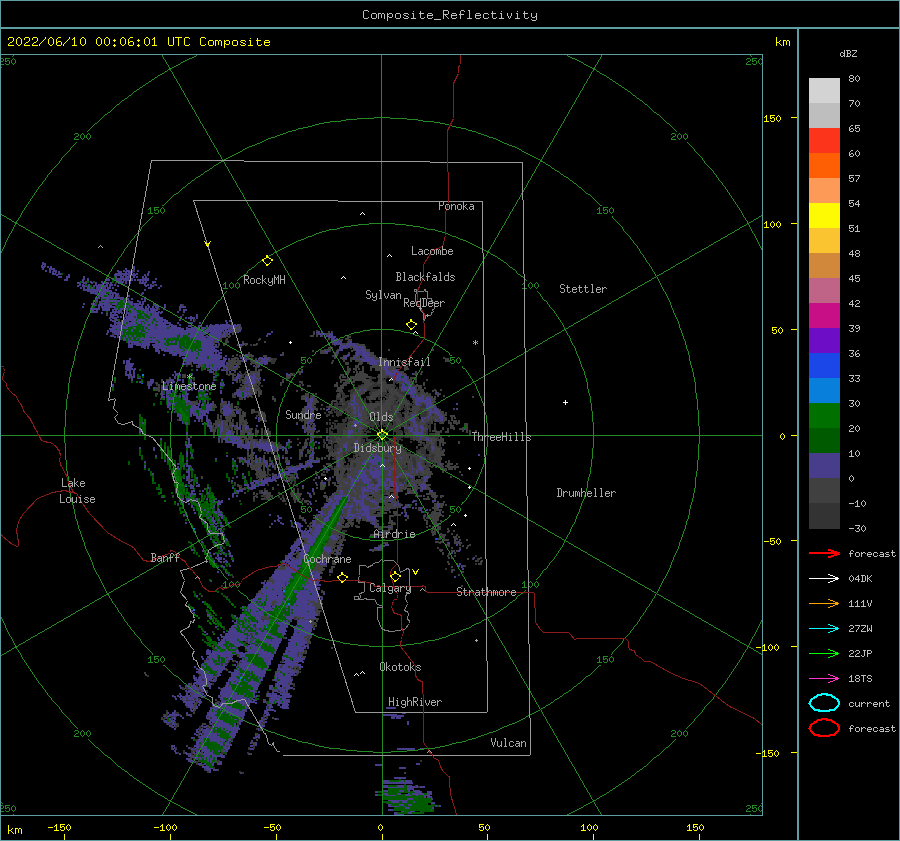Viewport: 900px width, 841px height.
Task: Click the yellow diamond marker near RockyMH
Action: [x=267, y=261]
